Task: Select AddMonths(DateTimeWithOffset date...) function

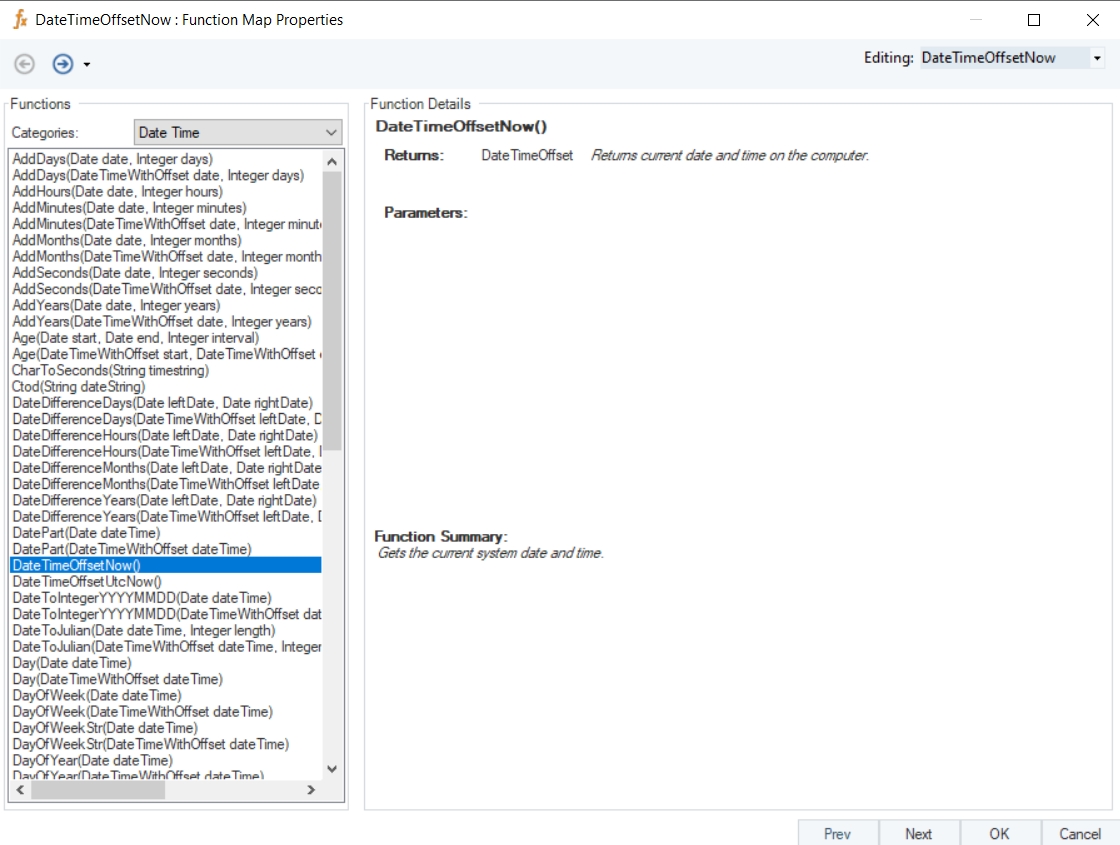Action: click(x=166, y=256)
